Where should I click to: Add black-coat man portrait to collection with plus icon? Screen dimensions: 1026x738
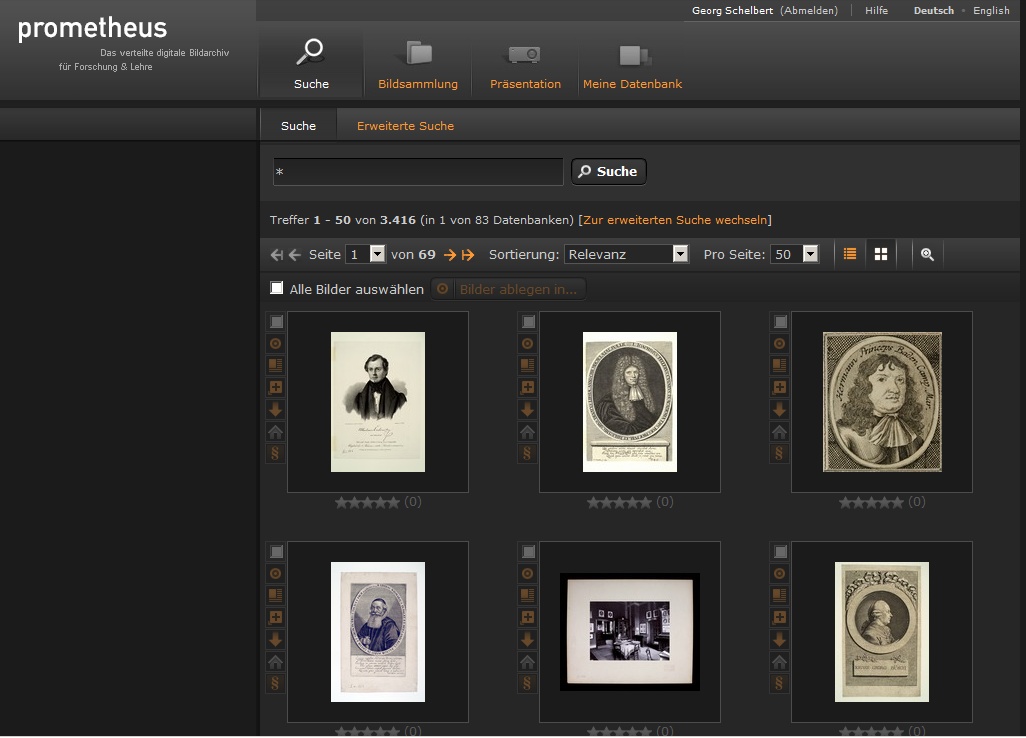275,387
